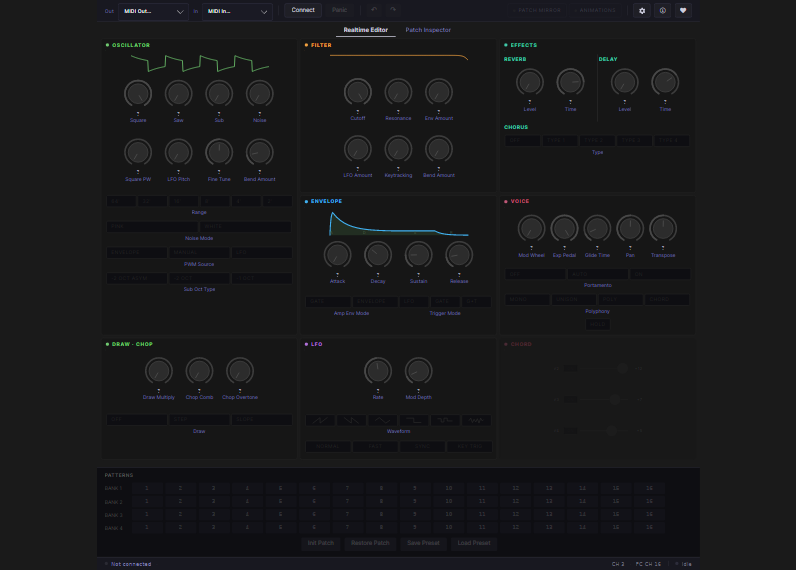Set LFO mode to Sync
This screenshot has height=570, width=796.
pyautogui.click(x=422, y=447)
